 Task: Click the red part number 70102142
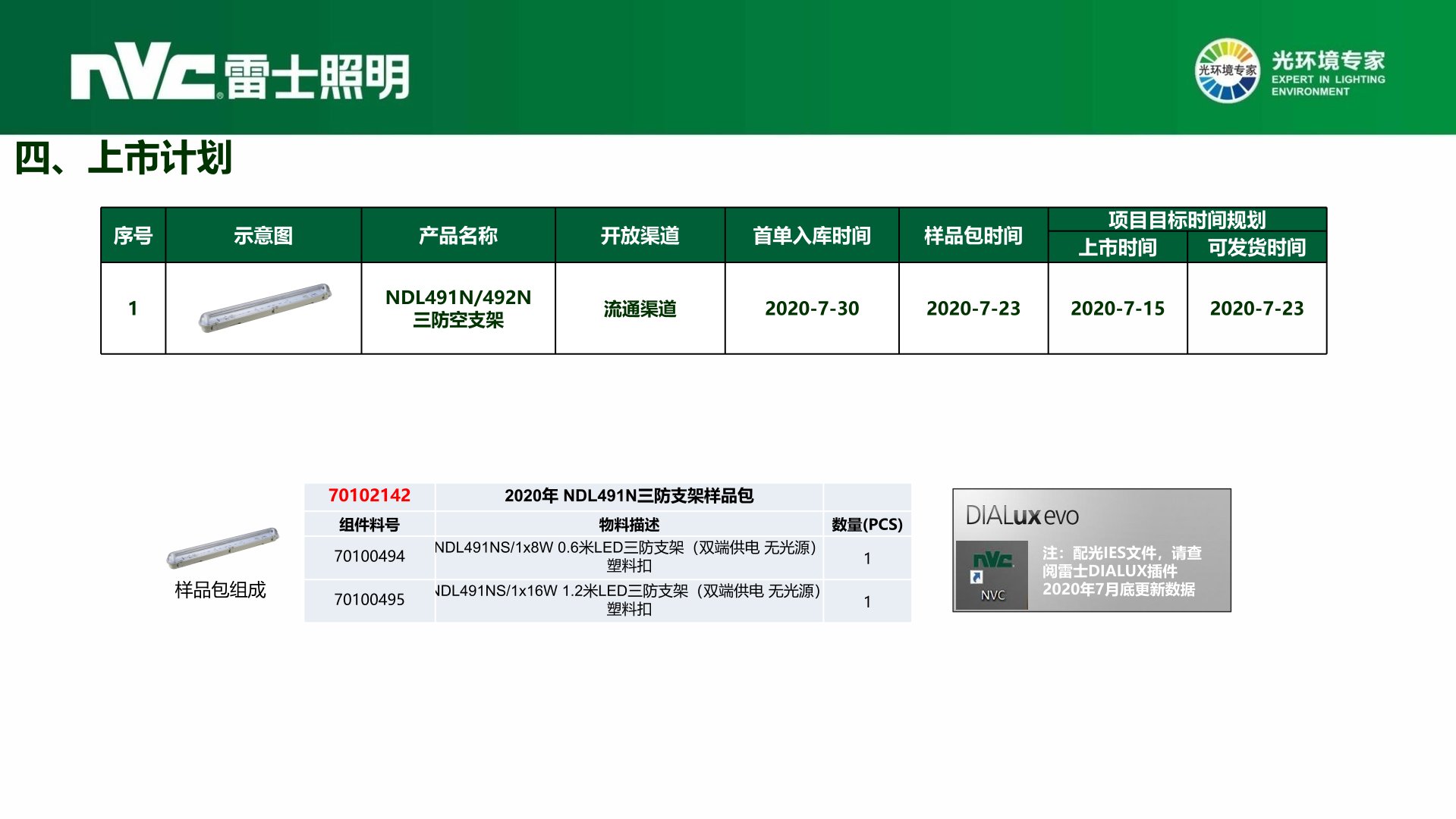point(369,495)
